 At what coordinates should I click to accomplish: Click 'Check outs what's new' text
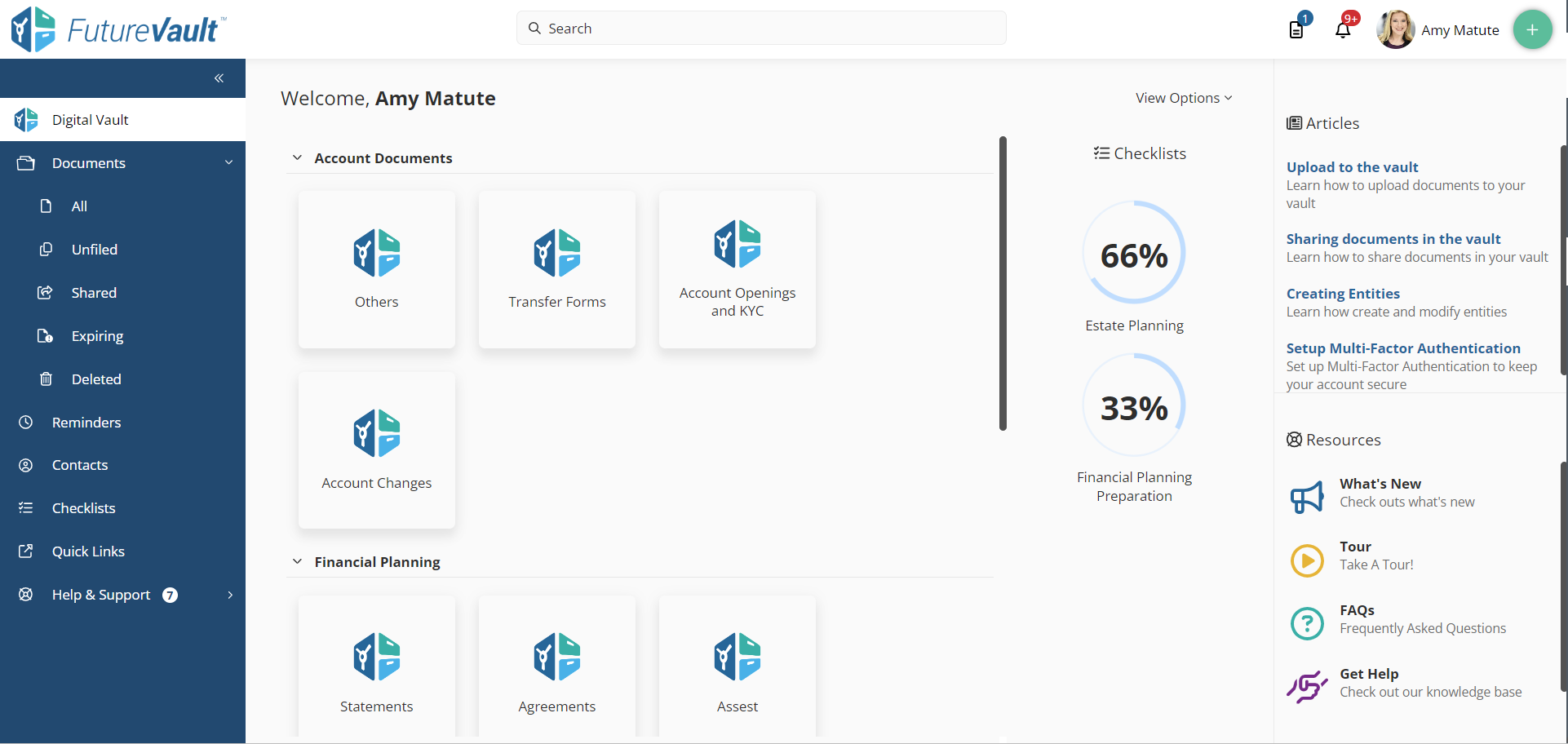(1406, 503)
